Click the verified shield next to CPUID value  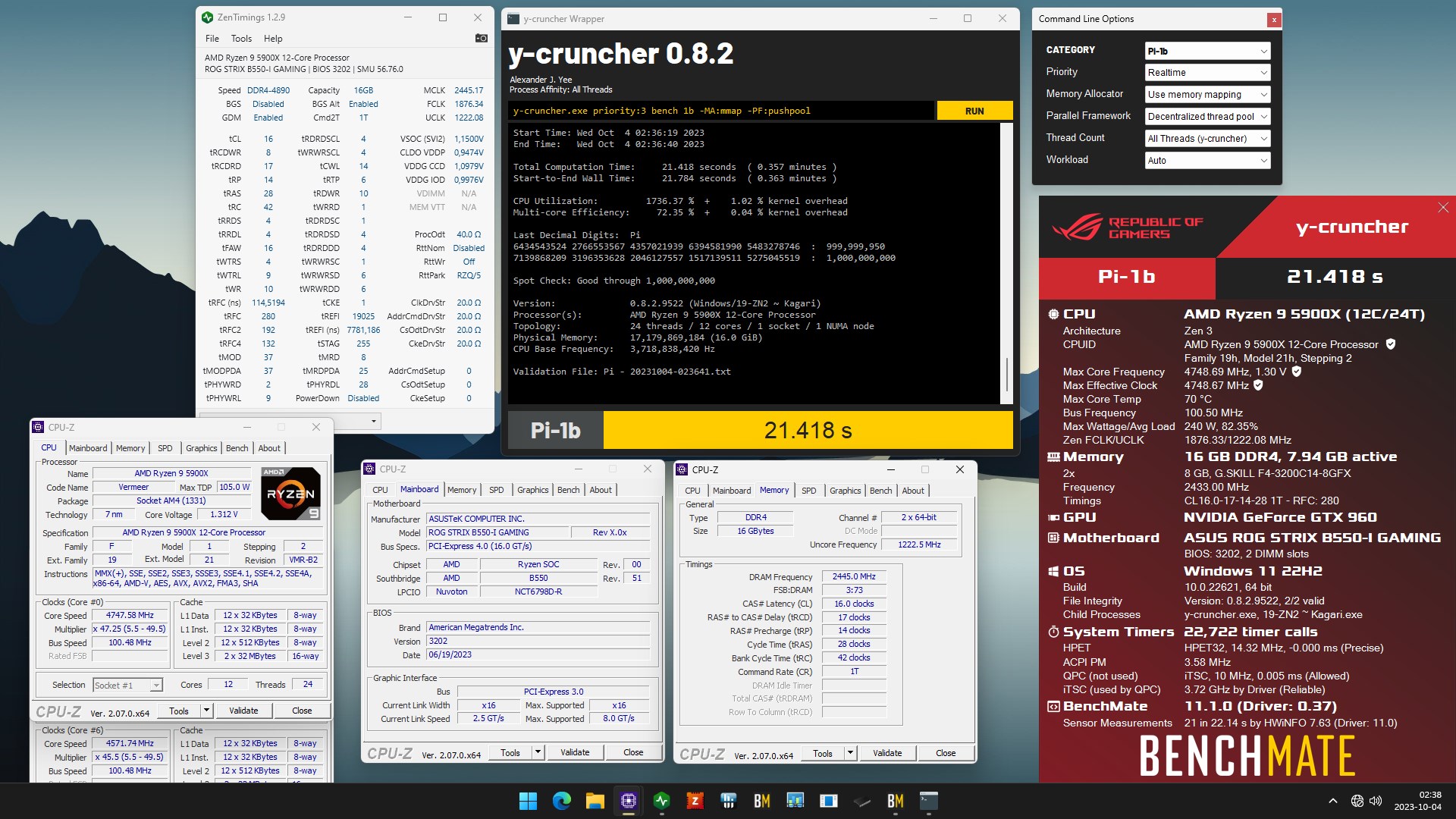(x=1391, y=344)
